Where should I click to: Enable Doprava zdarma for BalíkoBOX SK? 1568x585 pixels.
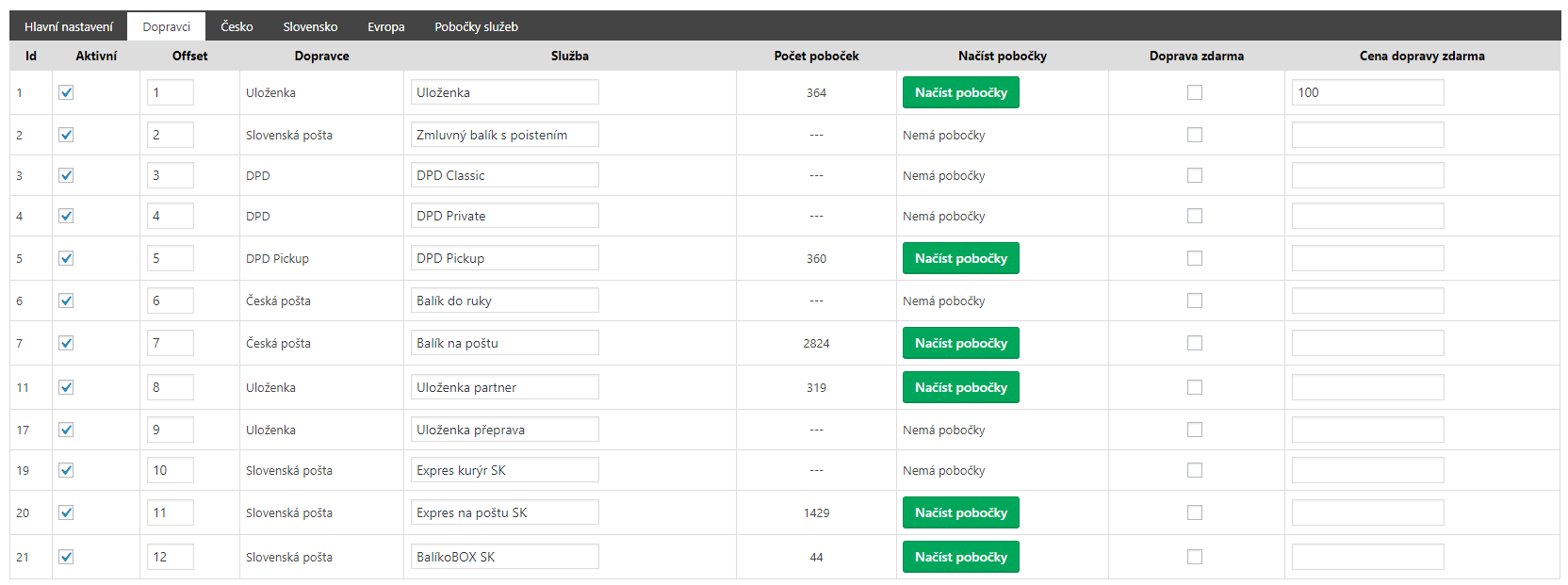tap(1195, 557)
